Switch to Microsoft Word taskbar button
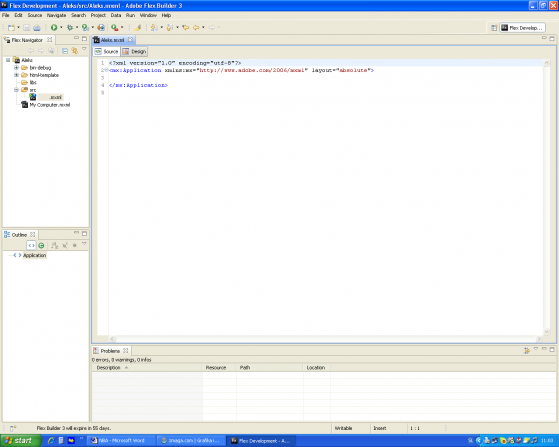The height and width of the screenshot is (447, 559). tap(121, 441)
